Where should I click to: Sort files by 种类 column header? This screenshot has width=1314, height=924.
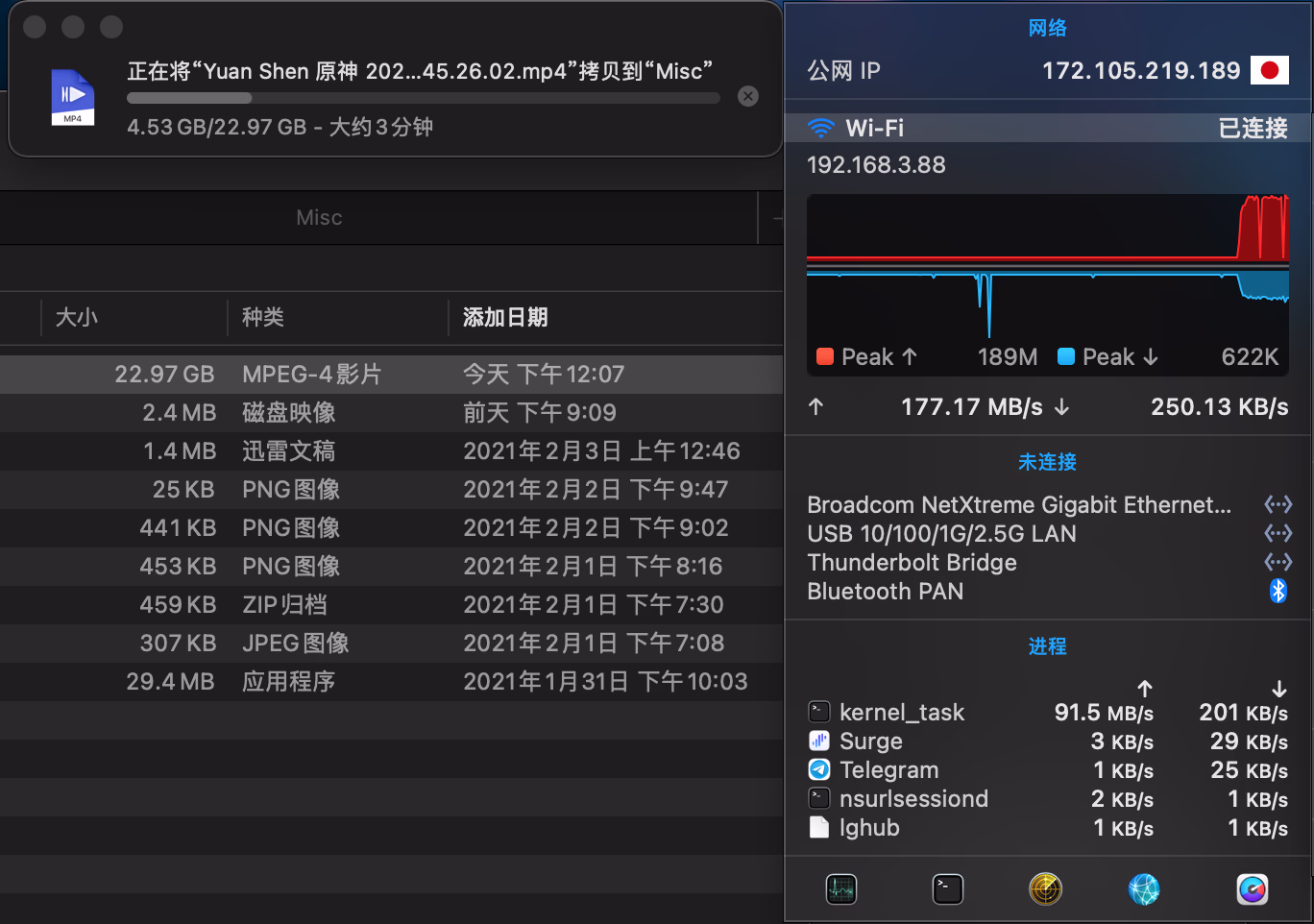click(263, 318)
